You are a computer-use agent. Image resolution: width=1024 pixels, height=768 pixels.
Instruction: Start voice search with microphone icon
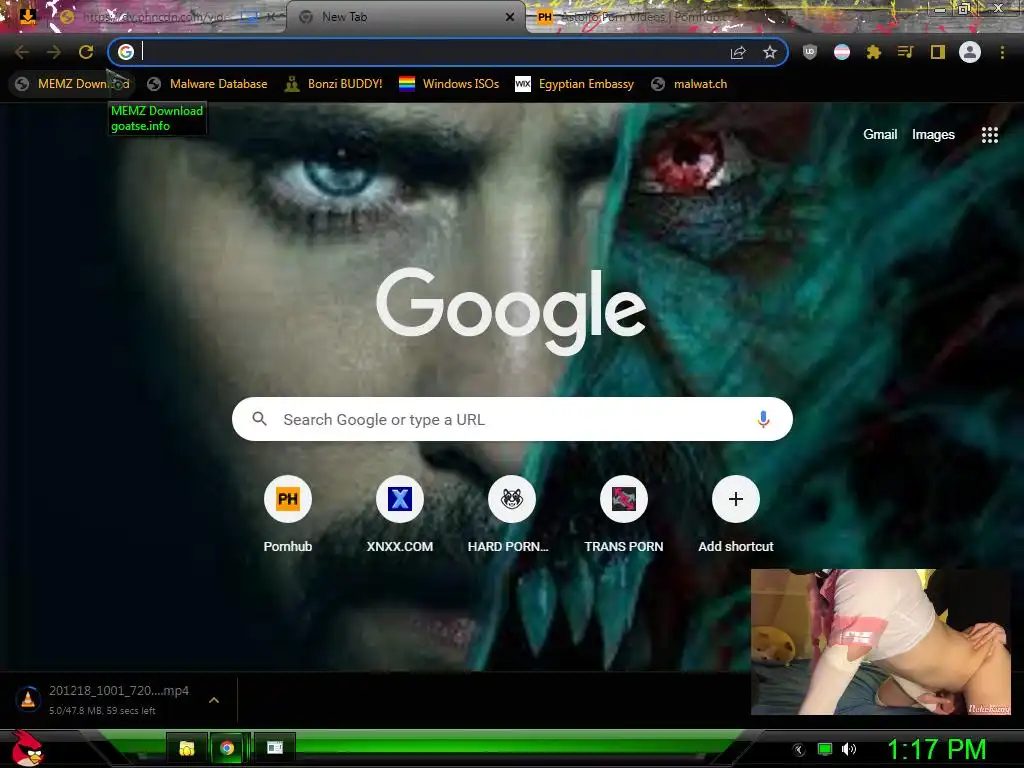coord(763,419)
